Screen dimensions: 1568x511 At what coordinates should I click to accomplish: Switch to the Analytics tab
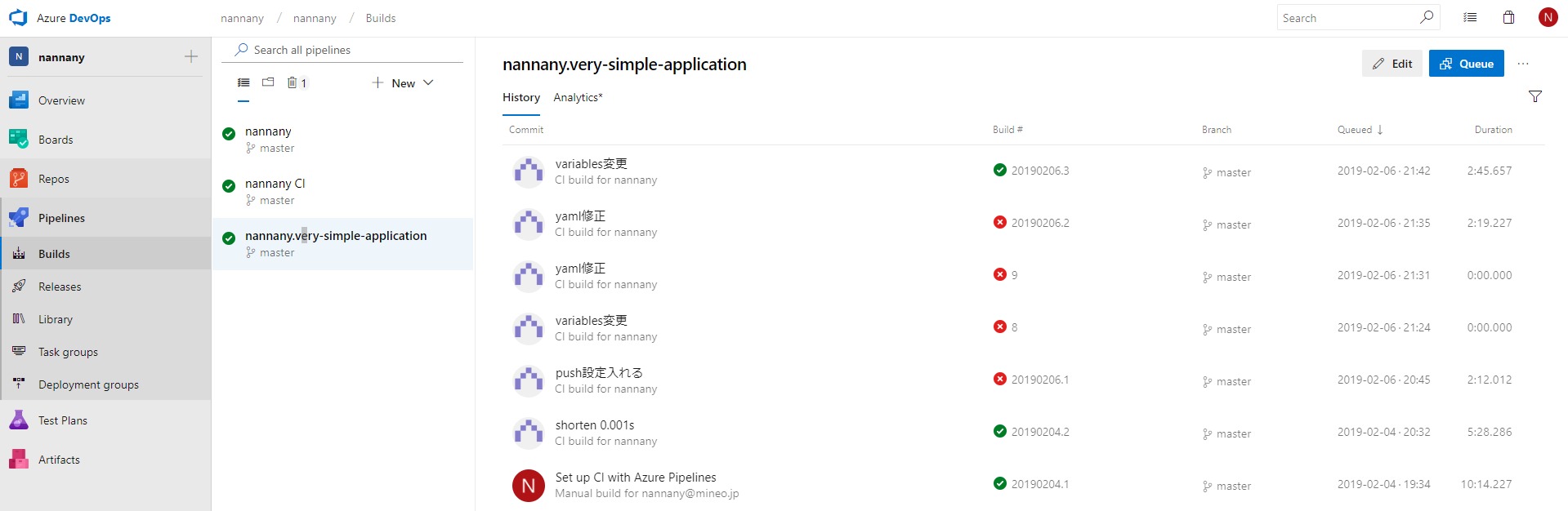pyautogui.click(x=578, y=98)
